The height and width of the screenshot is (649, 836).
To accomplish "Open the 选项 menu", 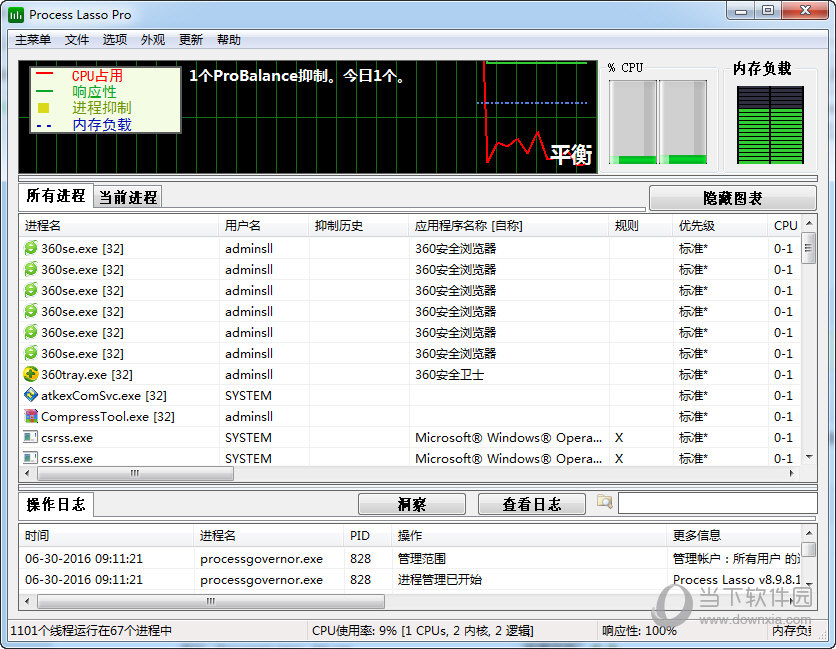I will click(x=116, y=39).
